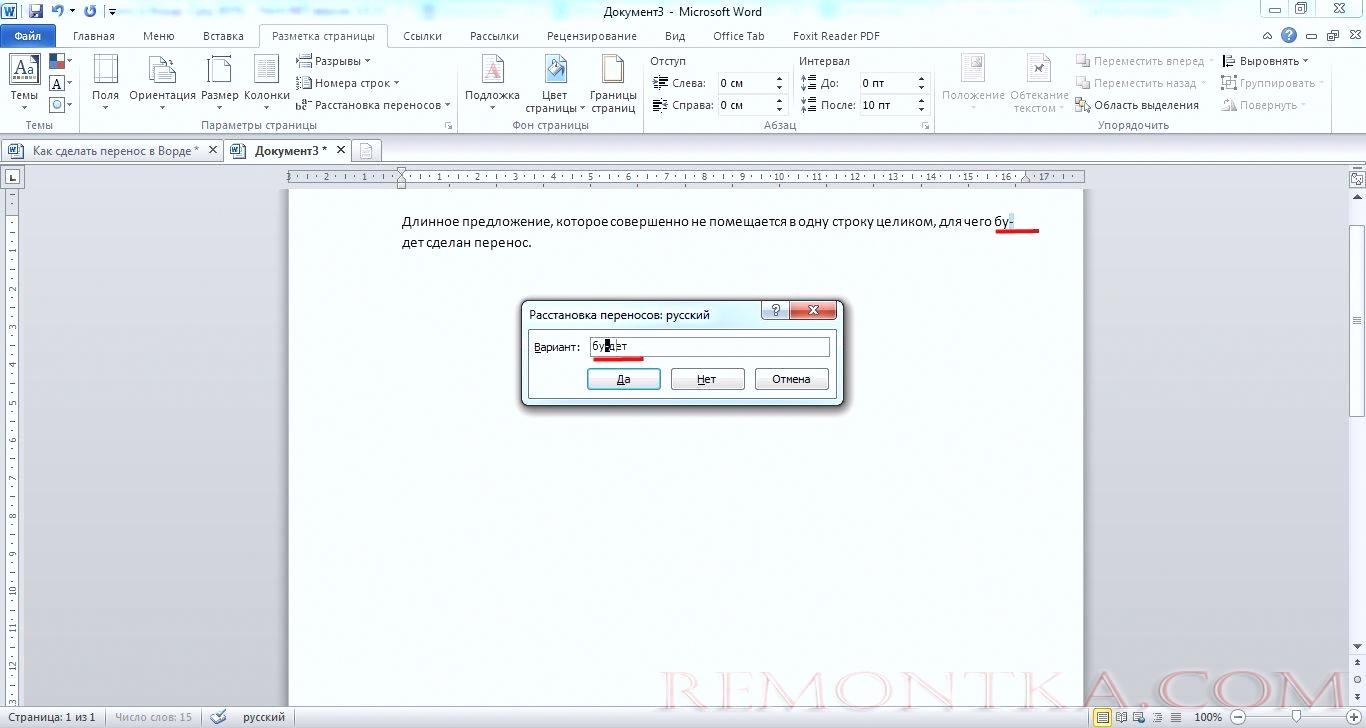Switch to Web Layout view
The image size is (1366, 728).
tap(1138, 717)
